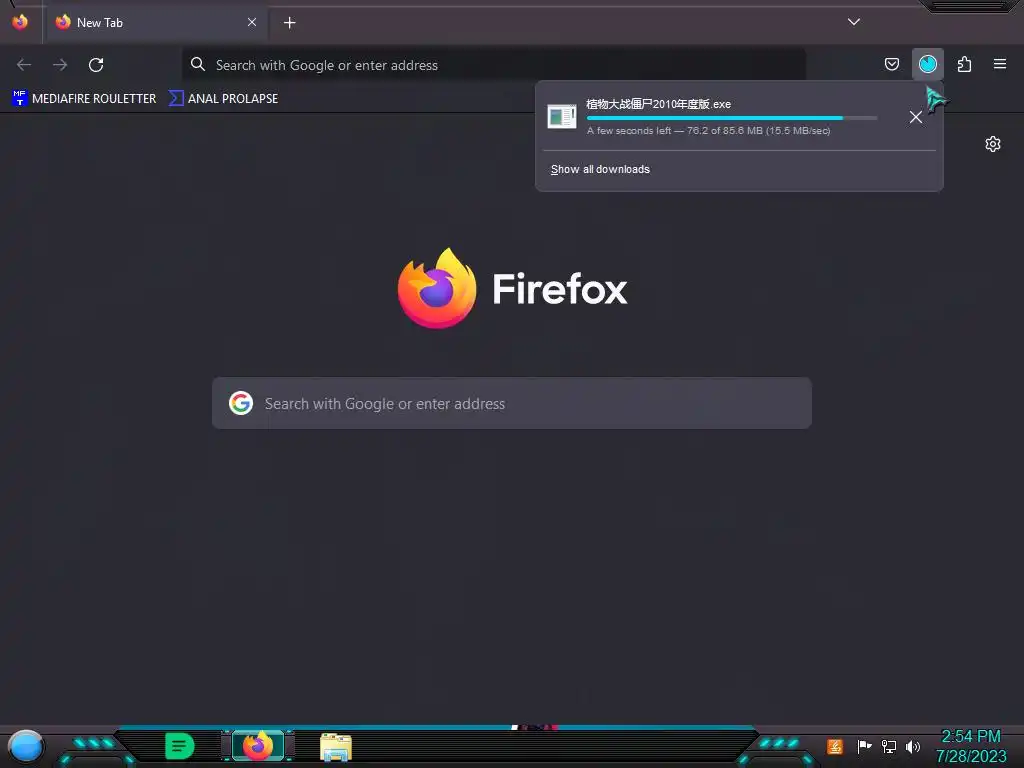Toggle the Downloads panel toolbar button

(x=928, y=64)
